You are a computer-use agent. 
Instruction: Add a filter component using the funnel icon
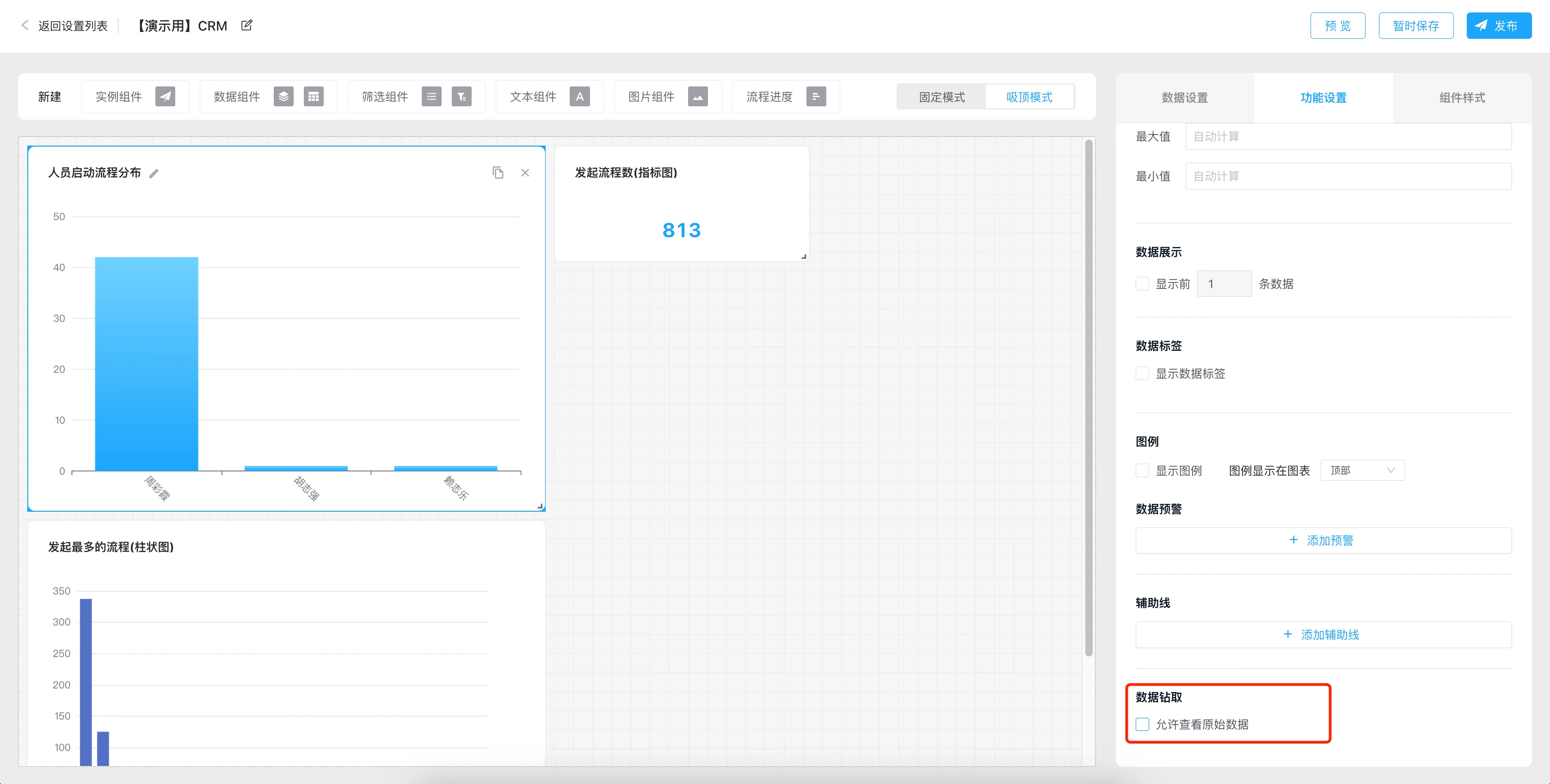(461, 96)
